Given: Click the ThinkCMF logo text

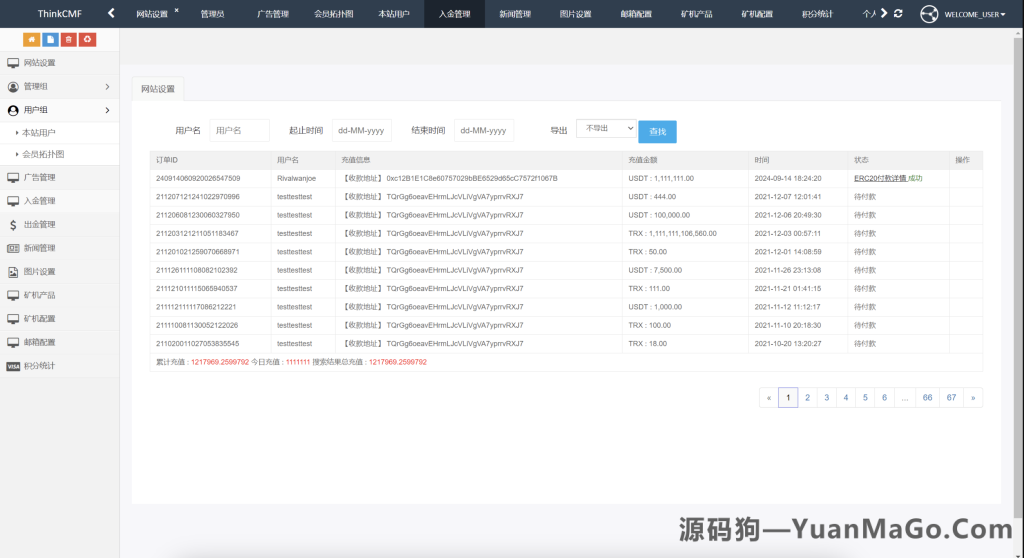Looking at the screenshot, I should click(59, 14).
